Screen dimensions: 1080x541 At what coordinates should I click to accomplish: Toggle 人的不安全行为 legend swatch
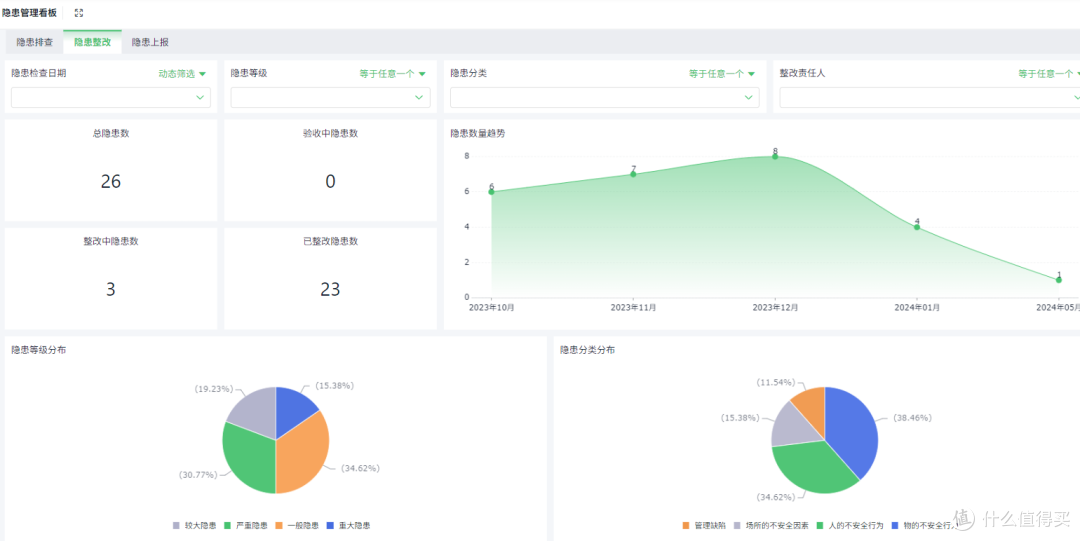tap(820, 526)
